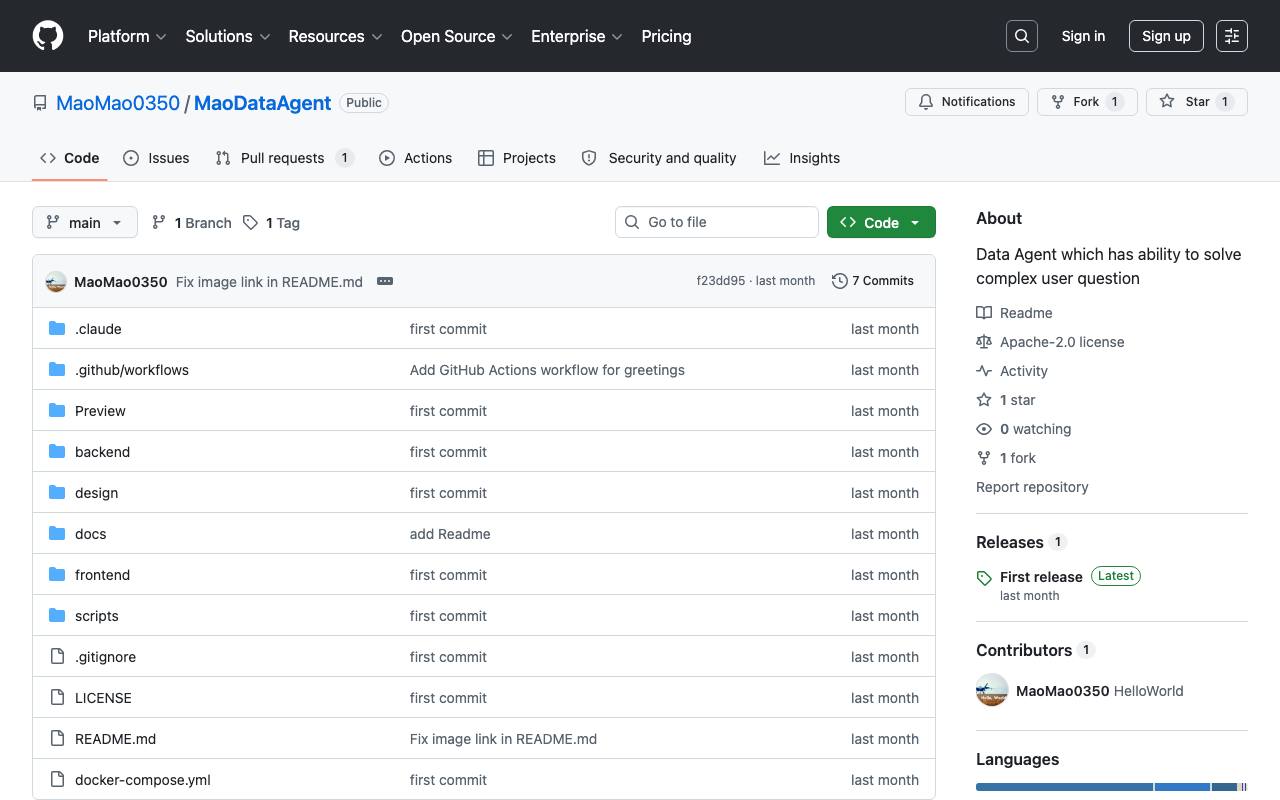1280x800 pixels.
Task: Click the book icon beside Readme
Action: [x=984, y=313]
